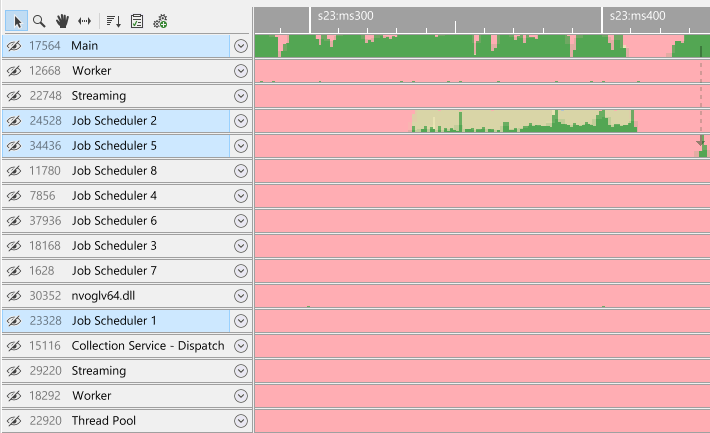Toggle visibility of Job Scheduler 5
710x433 pixels.
[14, 146]
